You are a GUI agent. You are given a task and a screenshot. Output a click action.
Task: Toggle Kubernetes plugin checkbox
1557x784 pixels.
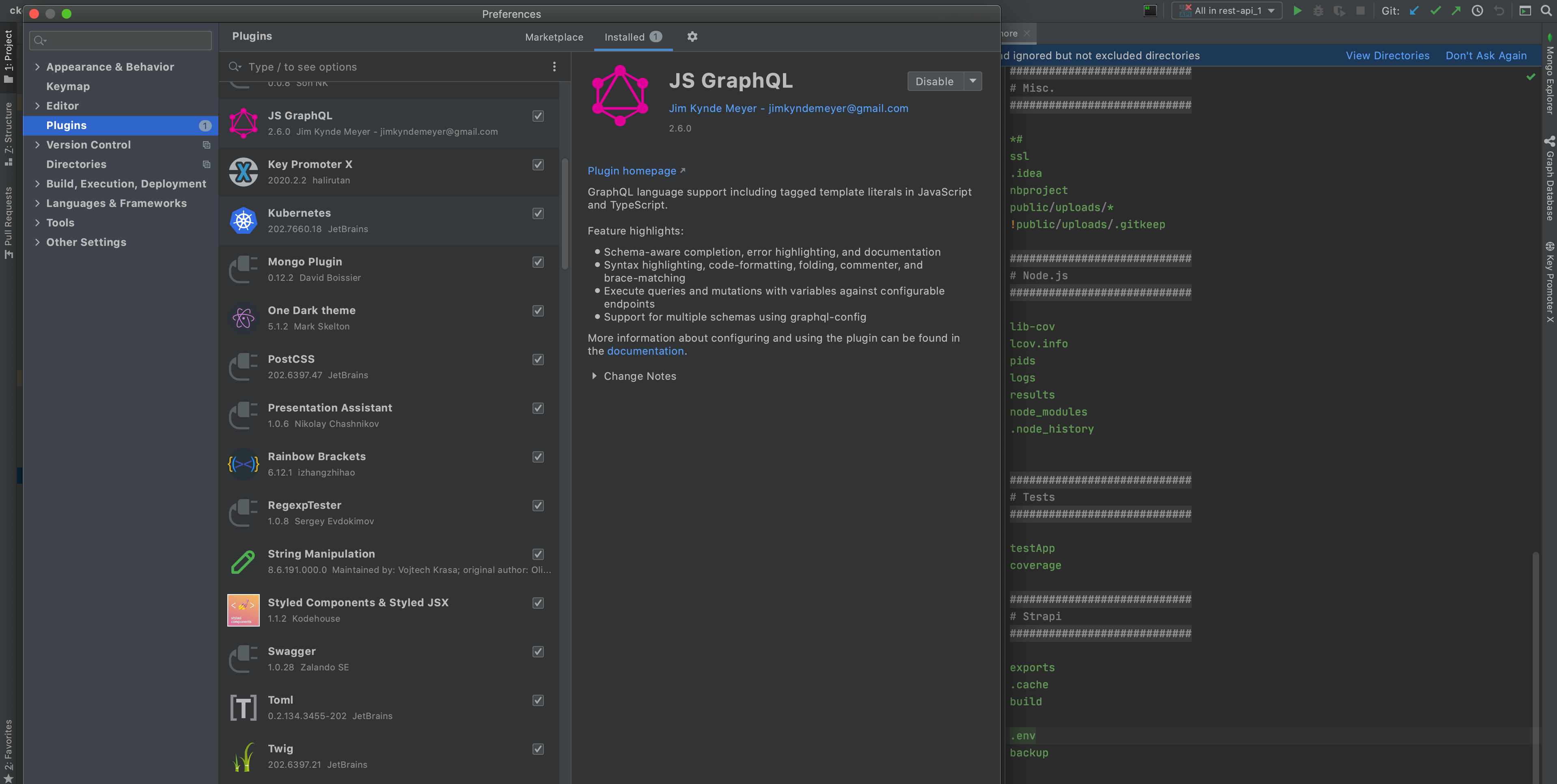pyautogui.click(x=538, y=213)
